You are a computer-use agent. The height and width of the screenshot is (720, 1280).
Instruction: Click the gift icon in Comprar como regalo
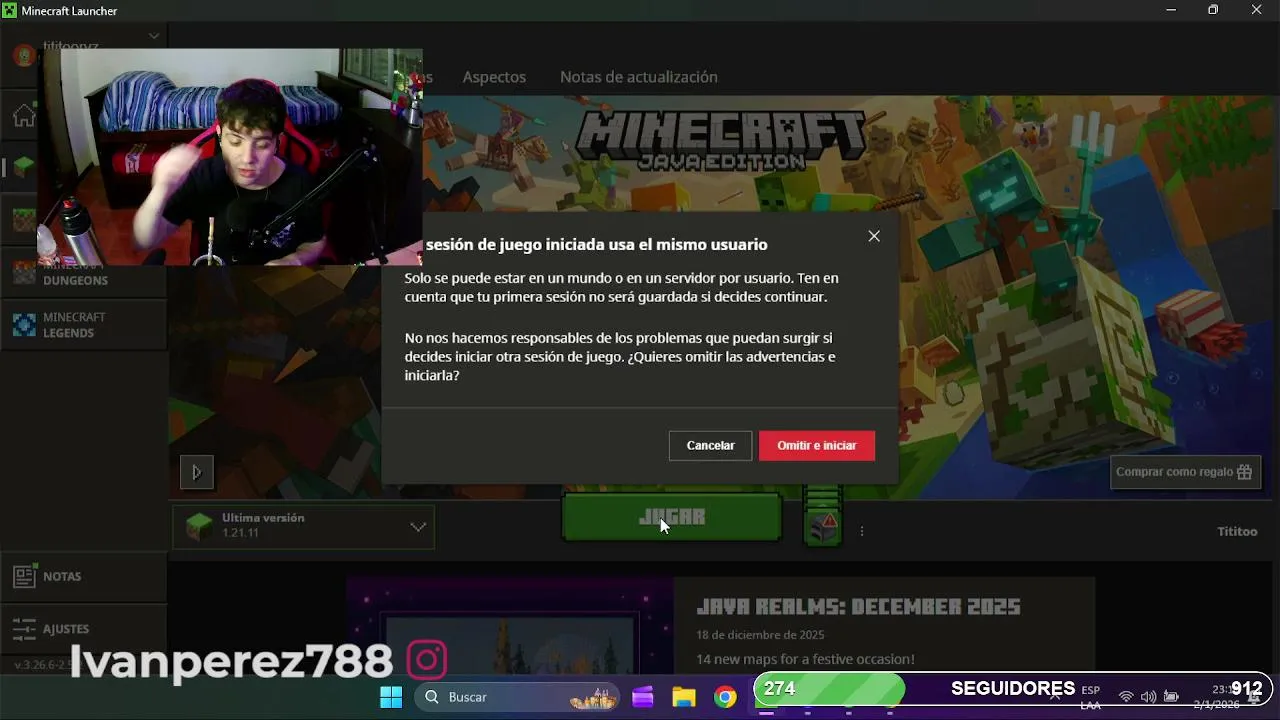[1244, 472]
